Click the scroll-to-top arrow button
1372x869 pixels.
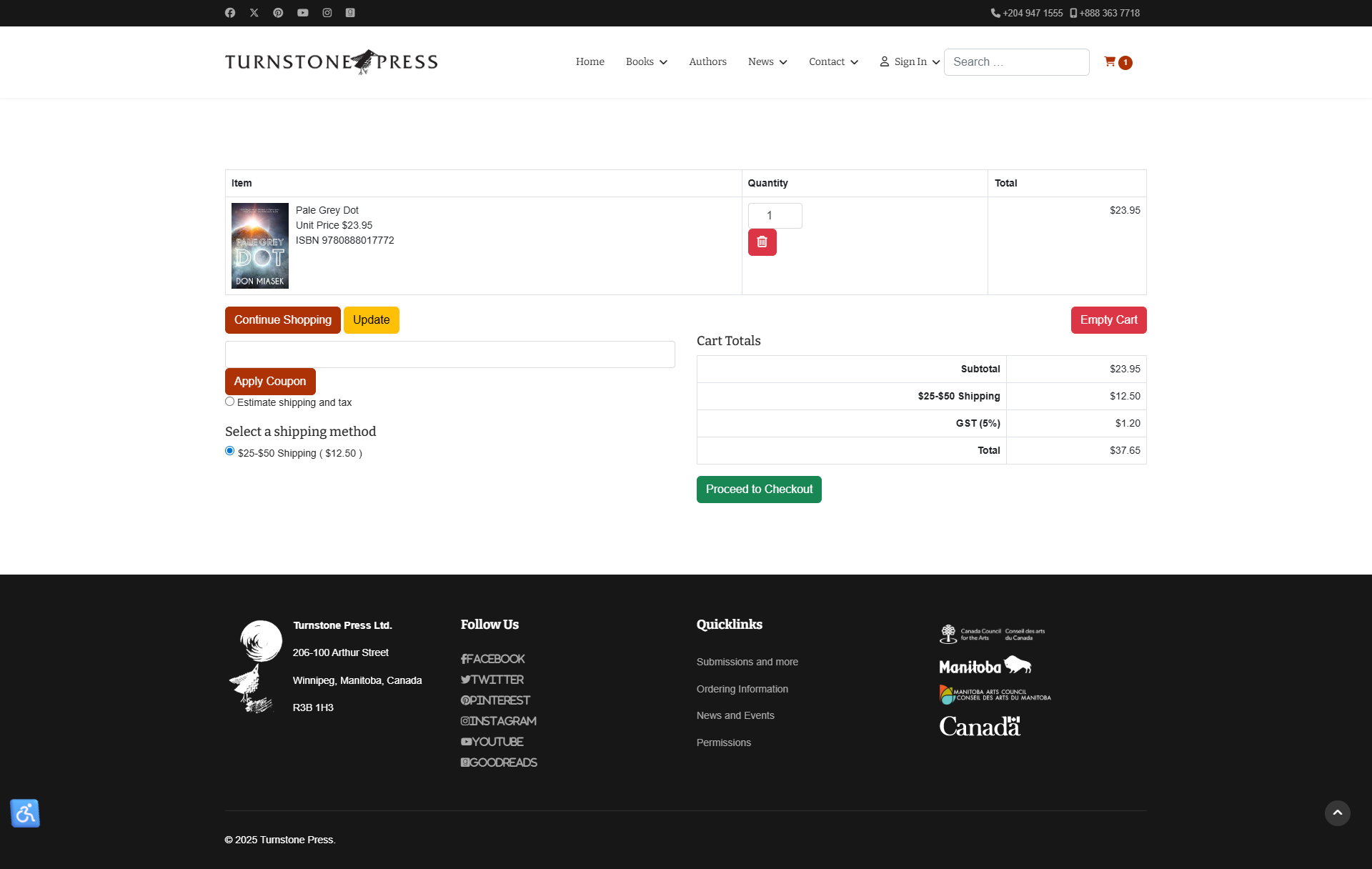pyautogui.click(x=1338, y=813)
